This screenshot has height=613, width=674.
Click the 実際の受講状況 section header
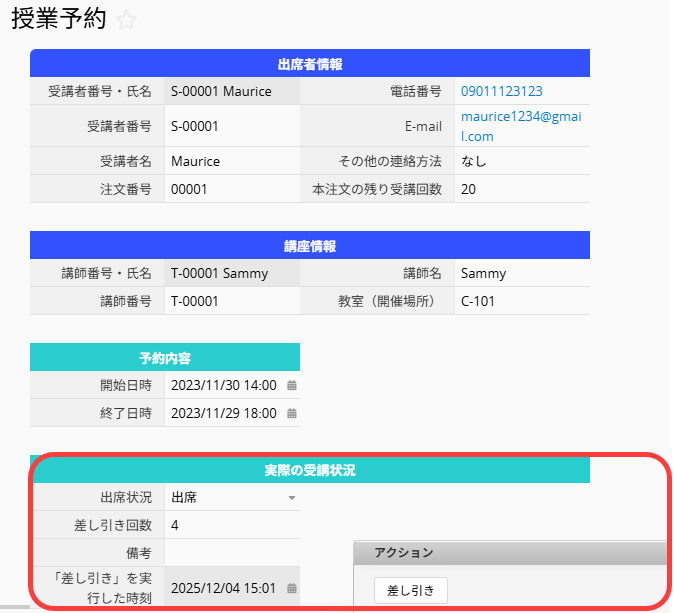coord(310,469)
